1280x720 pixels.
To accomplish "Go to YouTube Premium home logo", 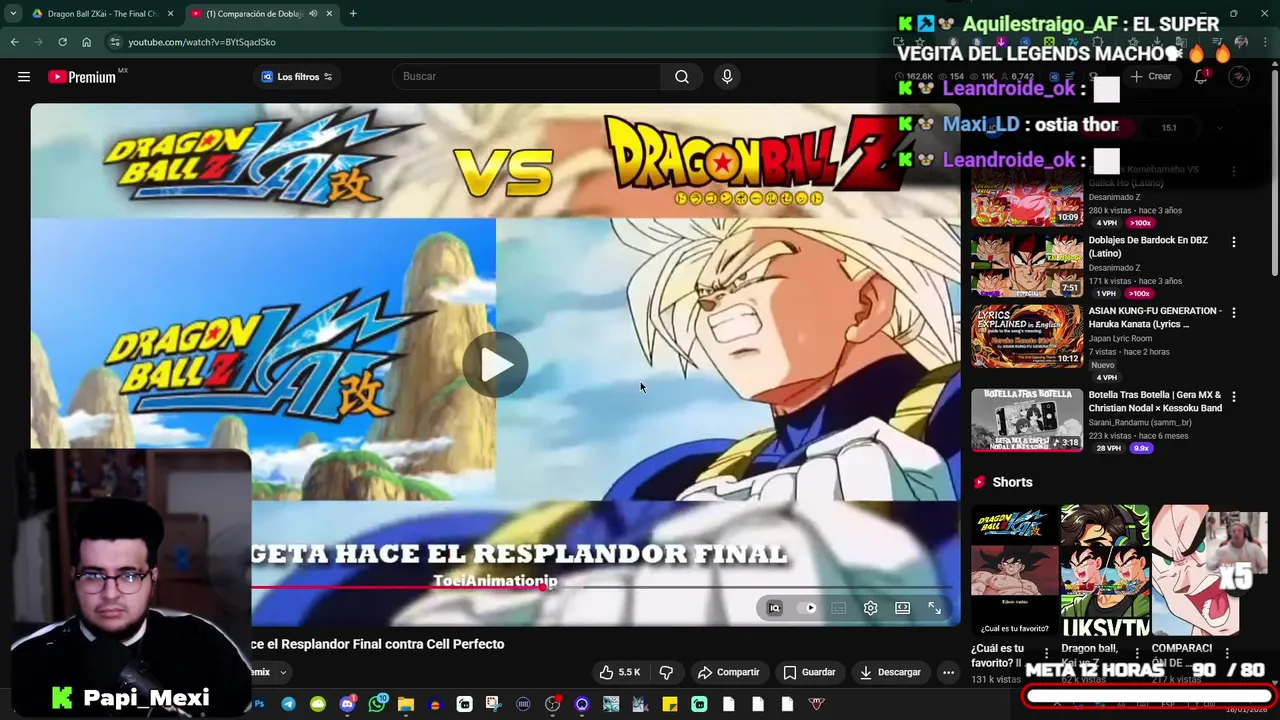I will [83, 76].
